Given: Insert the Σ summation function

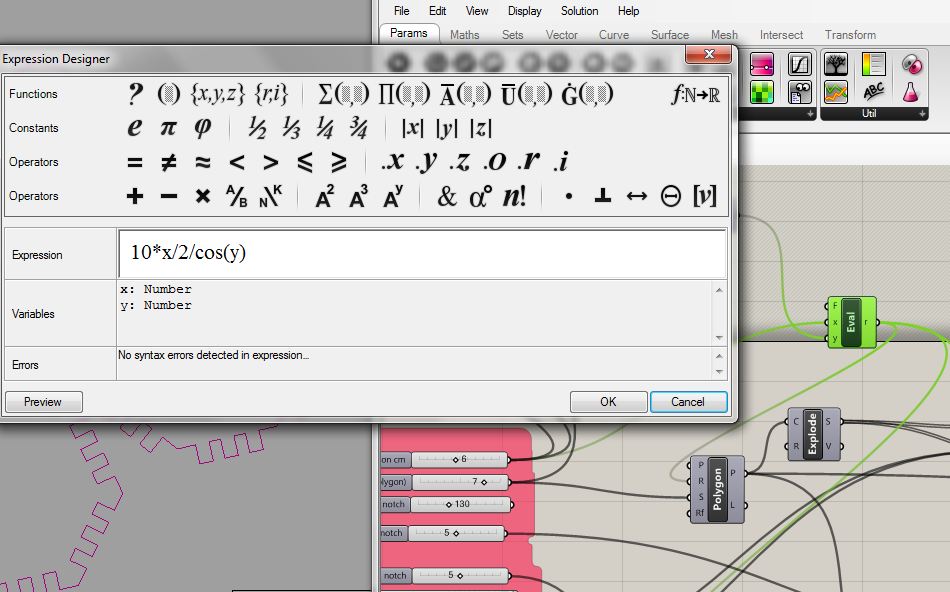Looking at the screenshot, I should [343, 94].
